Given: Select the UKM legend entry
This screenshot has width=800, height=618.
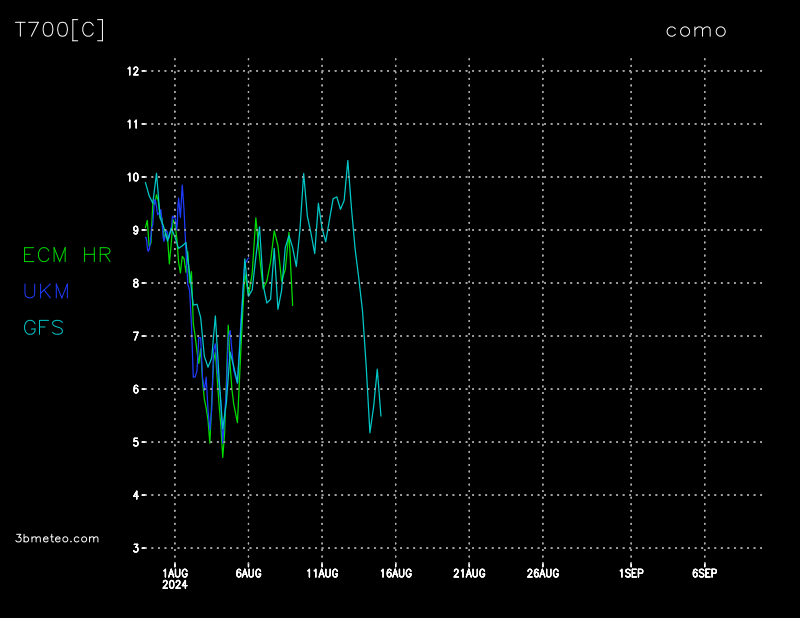Looking at the screenshot, I should (46, 291).
